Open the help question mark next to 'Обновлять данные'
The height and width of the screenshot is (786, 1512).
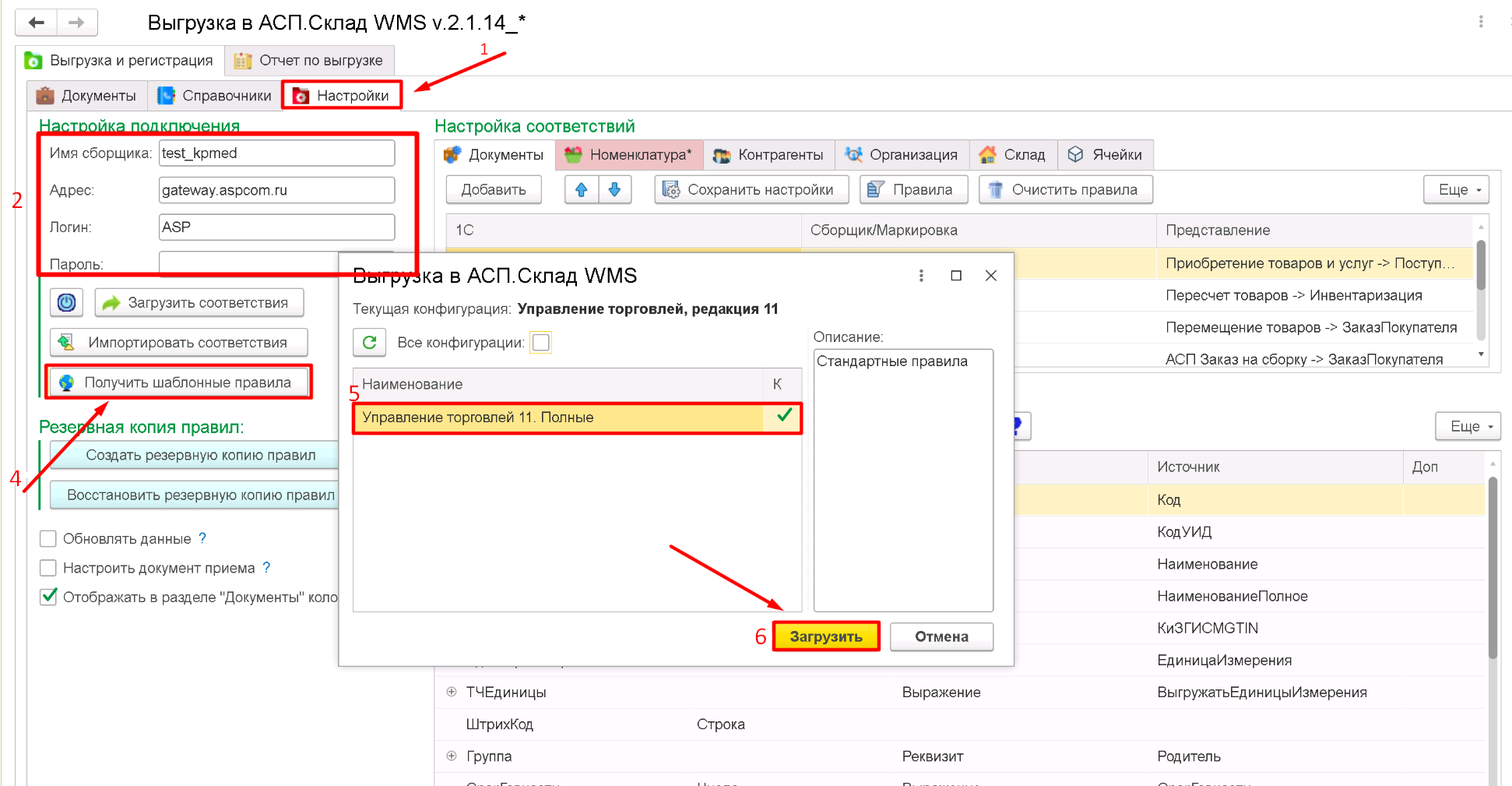coord(202,538)
